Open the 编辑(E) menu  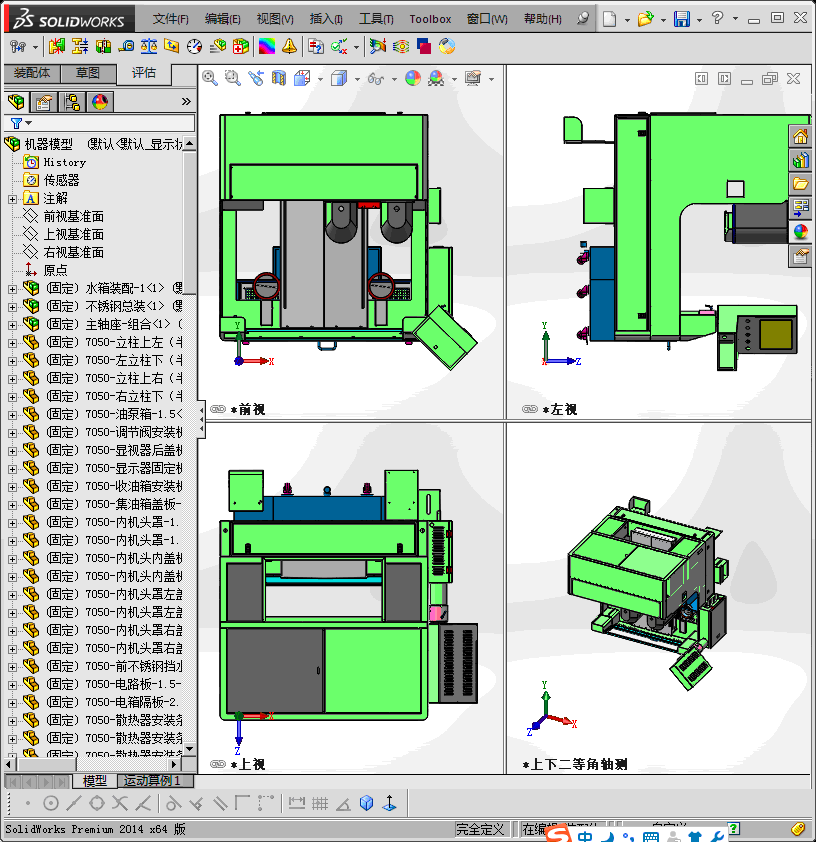point(222,19)
